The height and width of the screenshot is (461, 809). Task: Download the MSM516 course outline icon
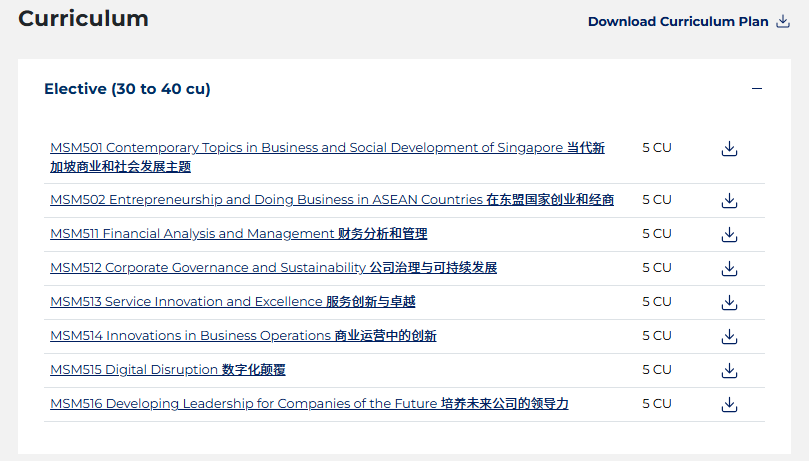click(729, 404)
